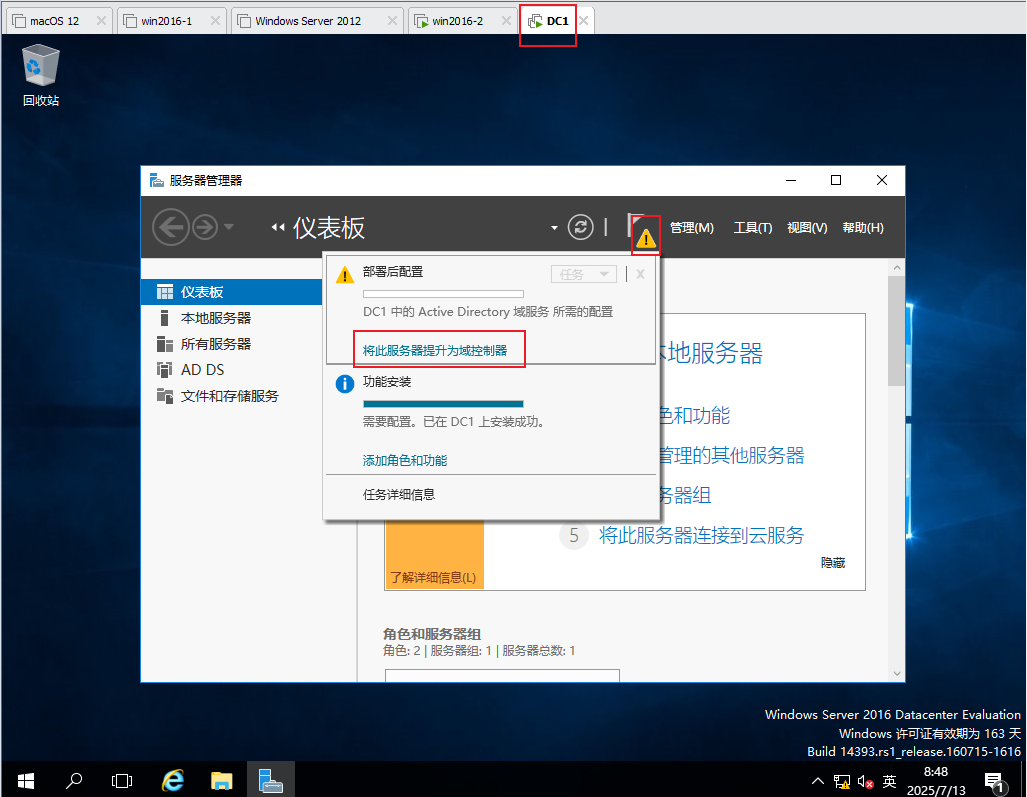
Task: Maximize the Server Manager window
Action: pyautogui.click(x=836, y=180)
